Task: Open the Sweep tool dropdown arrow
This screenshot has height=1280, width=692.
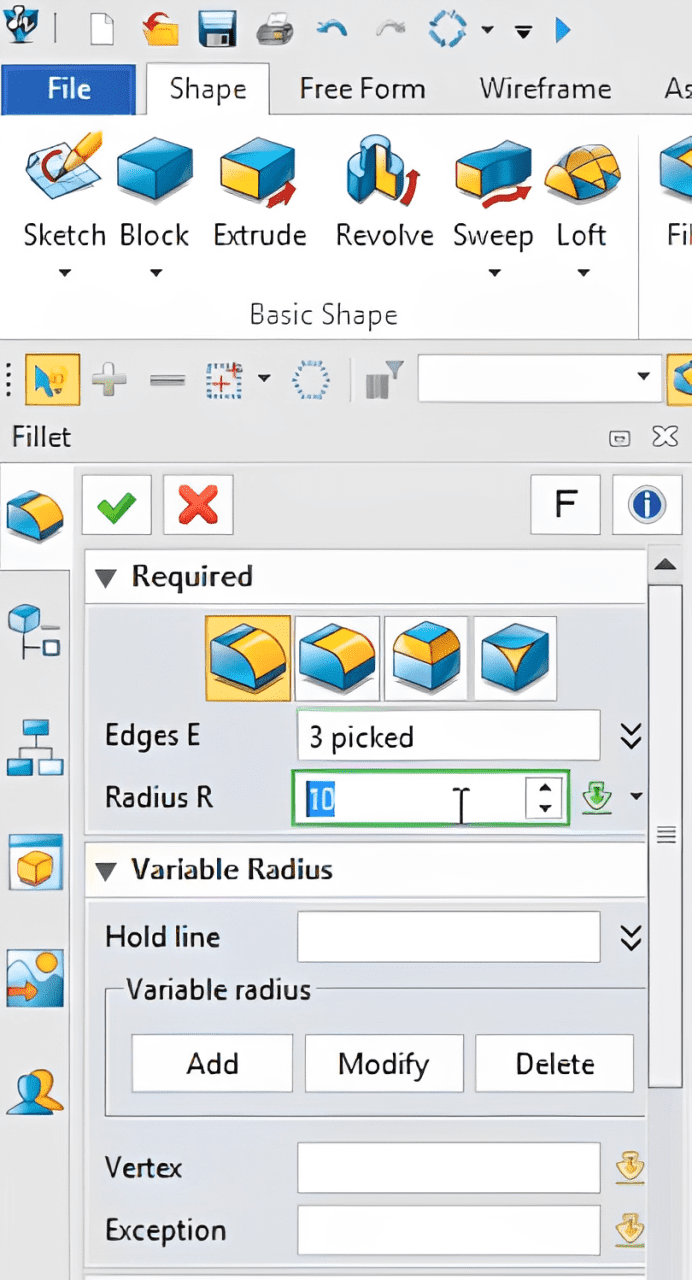Action: tap(493, 273)
